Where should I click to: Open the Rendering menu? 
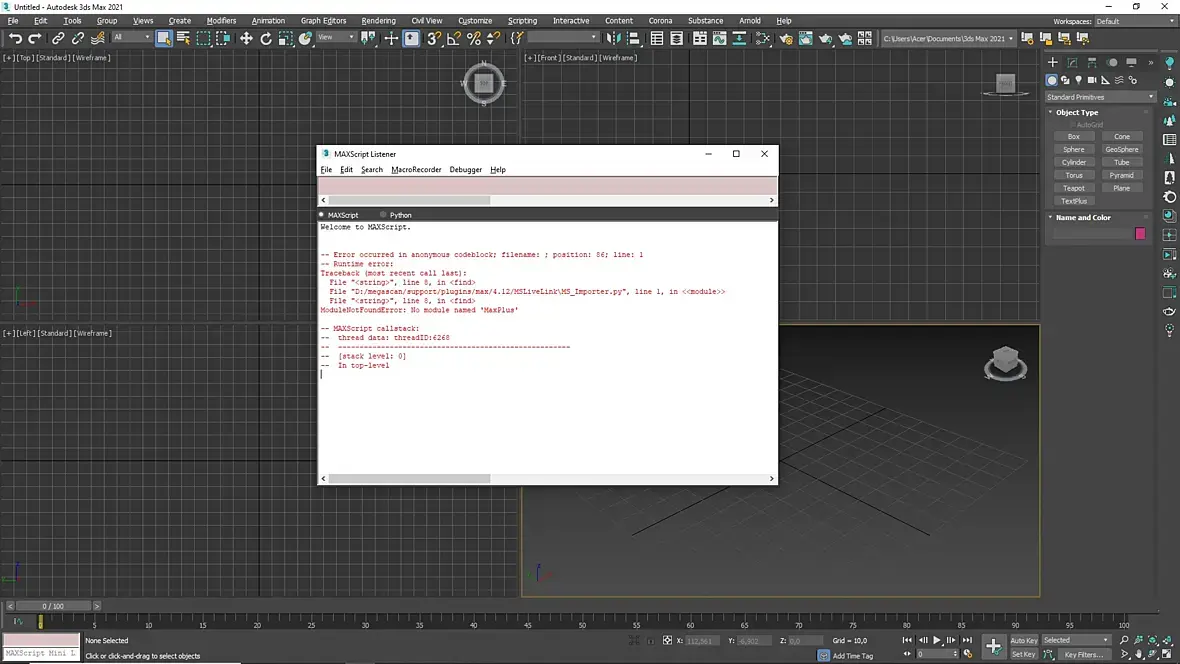378,21
